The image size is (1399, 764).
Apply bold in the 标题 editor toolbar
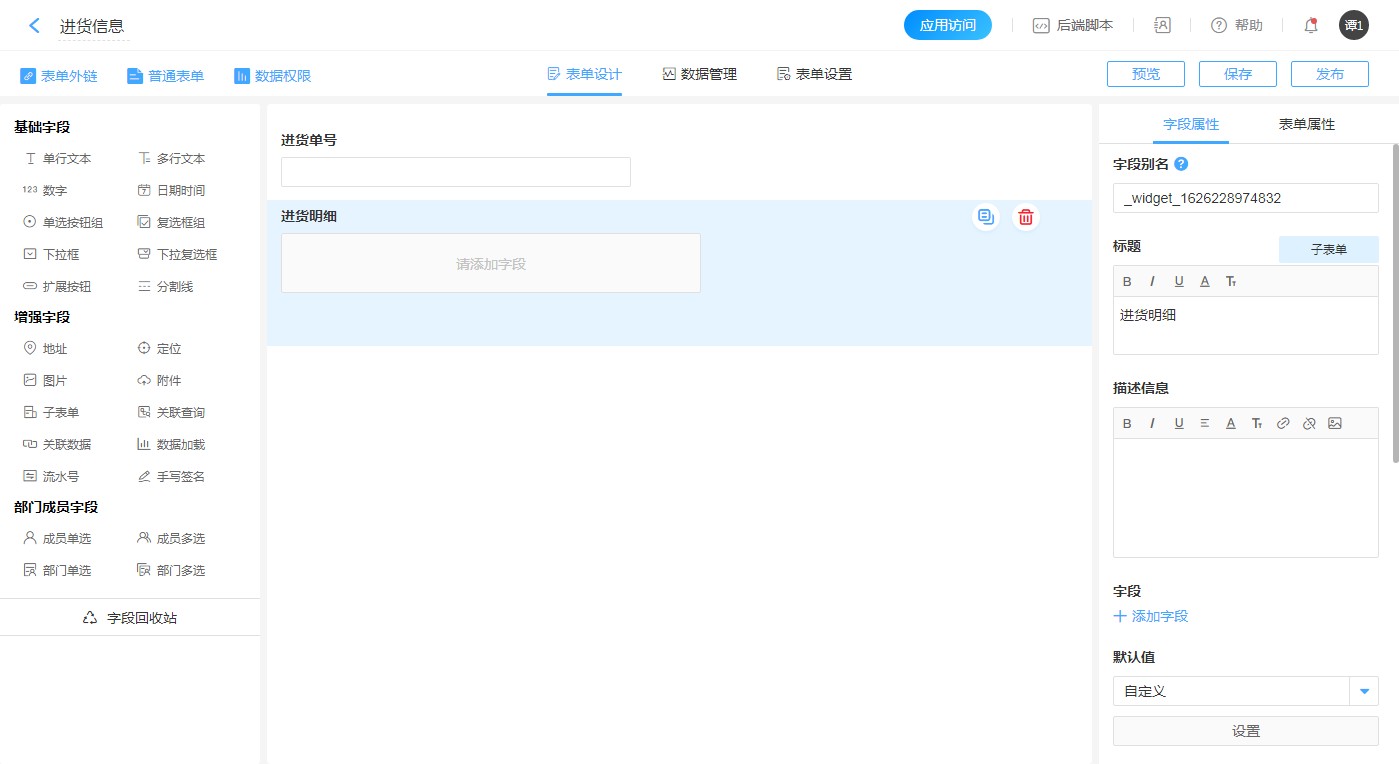tap(1127, 281)
